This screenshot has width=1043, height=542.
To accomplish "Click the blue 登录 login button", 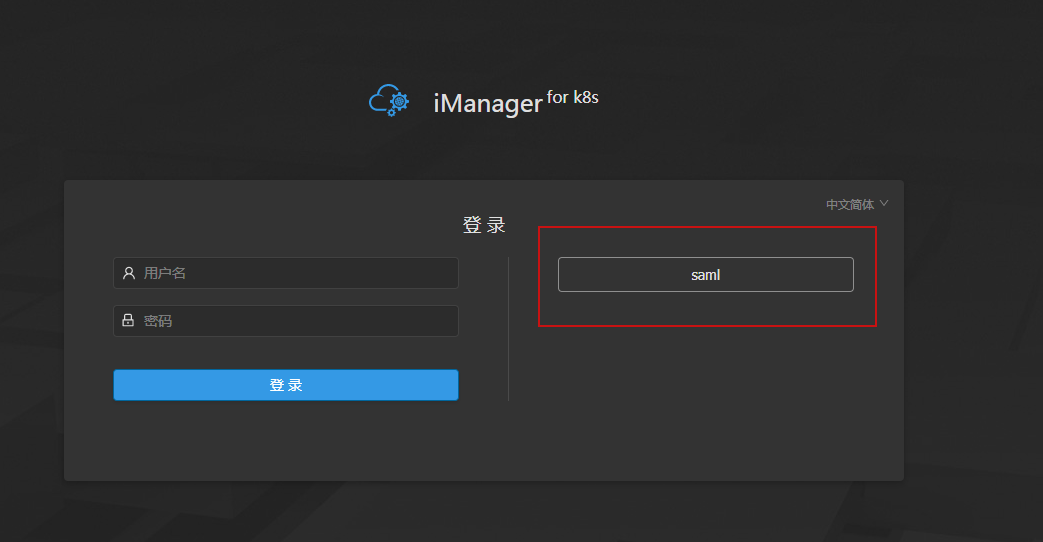I will (286, 385).
